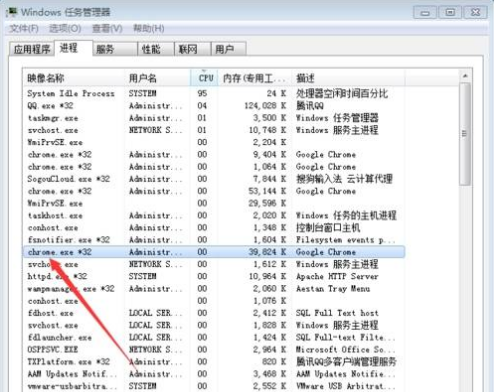
Task: Select the fdhost.exe process
Action: pyautogui.click(x=214, y=313)
